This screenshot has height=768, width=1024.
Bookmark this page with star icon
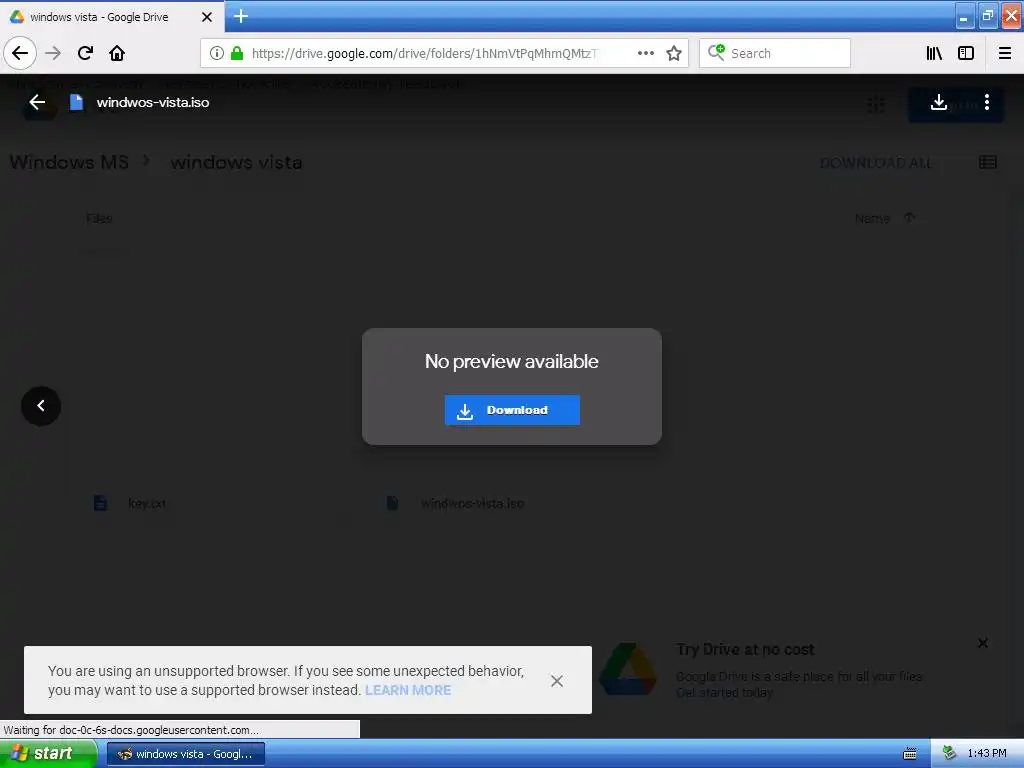point(674,53)
